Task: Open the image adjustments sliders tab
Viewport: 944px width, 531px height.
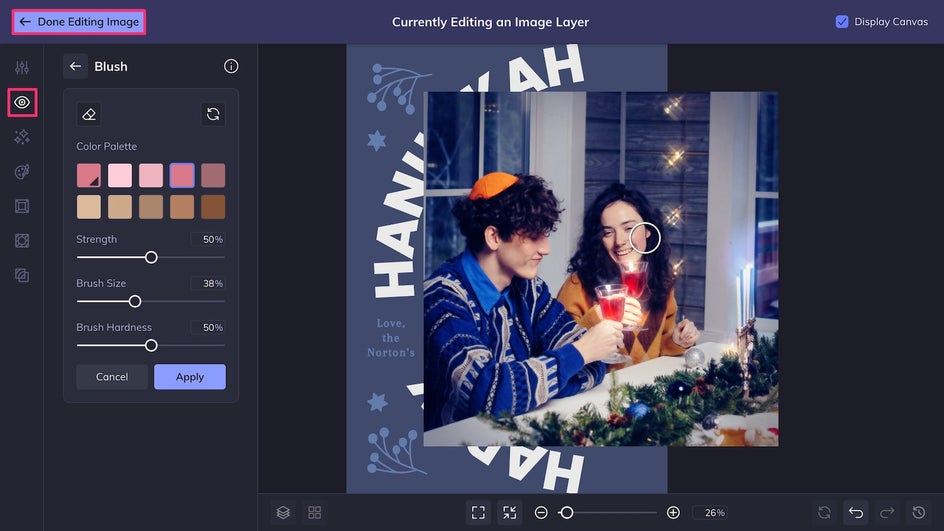Action: coord(22,67)
